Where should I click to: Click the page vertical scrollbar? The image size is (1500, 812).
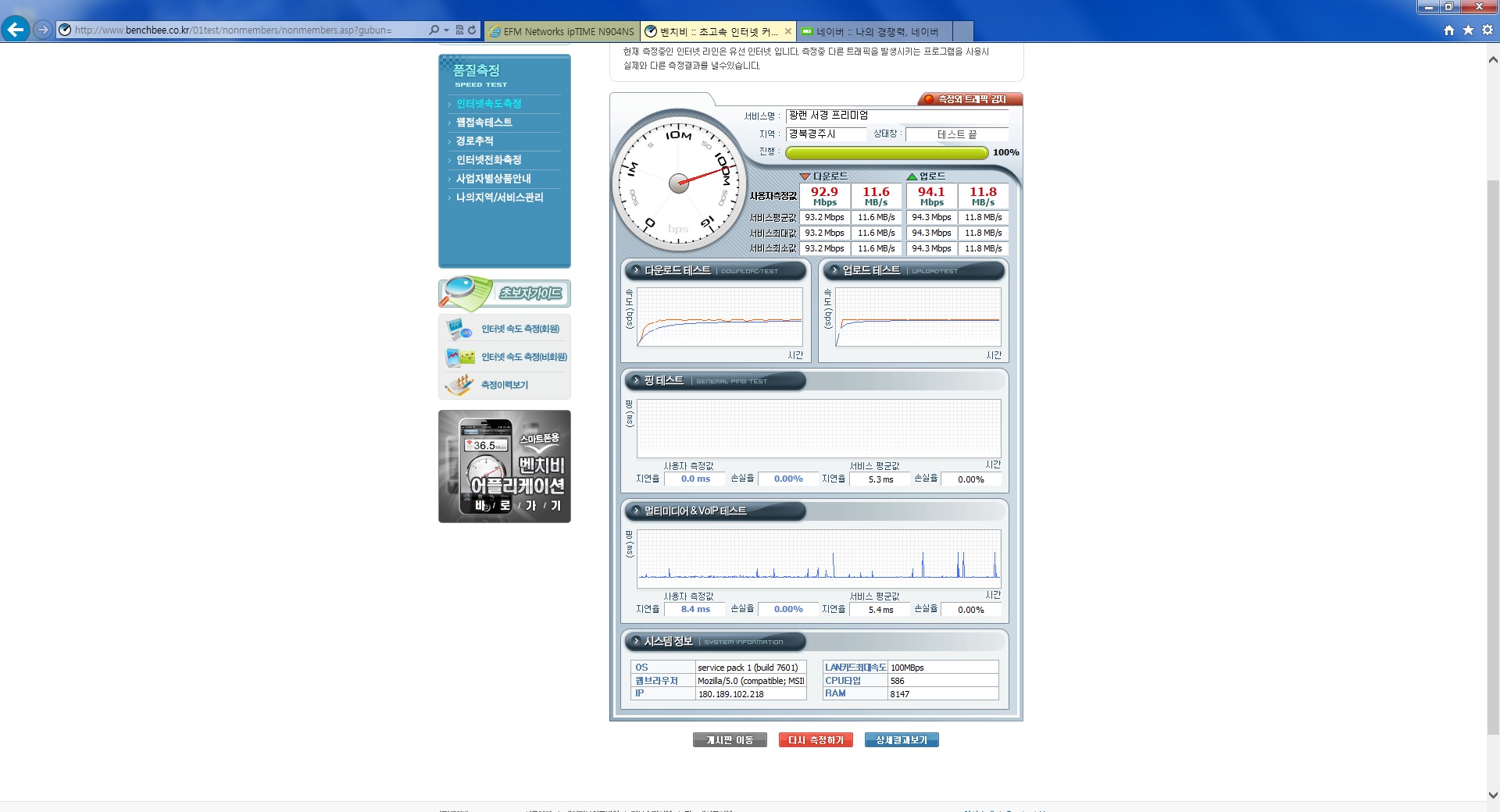(x=1493, y=457)
